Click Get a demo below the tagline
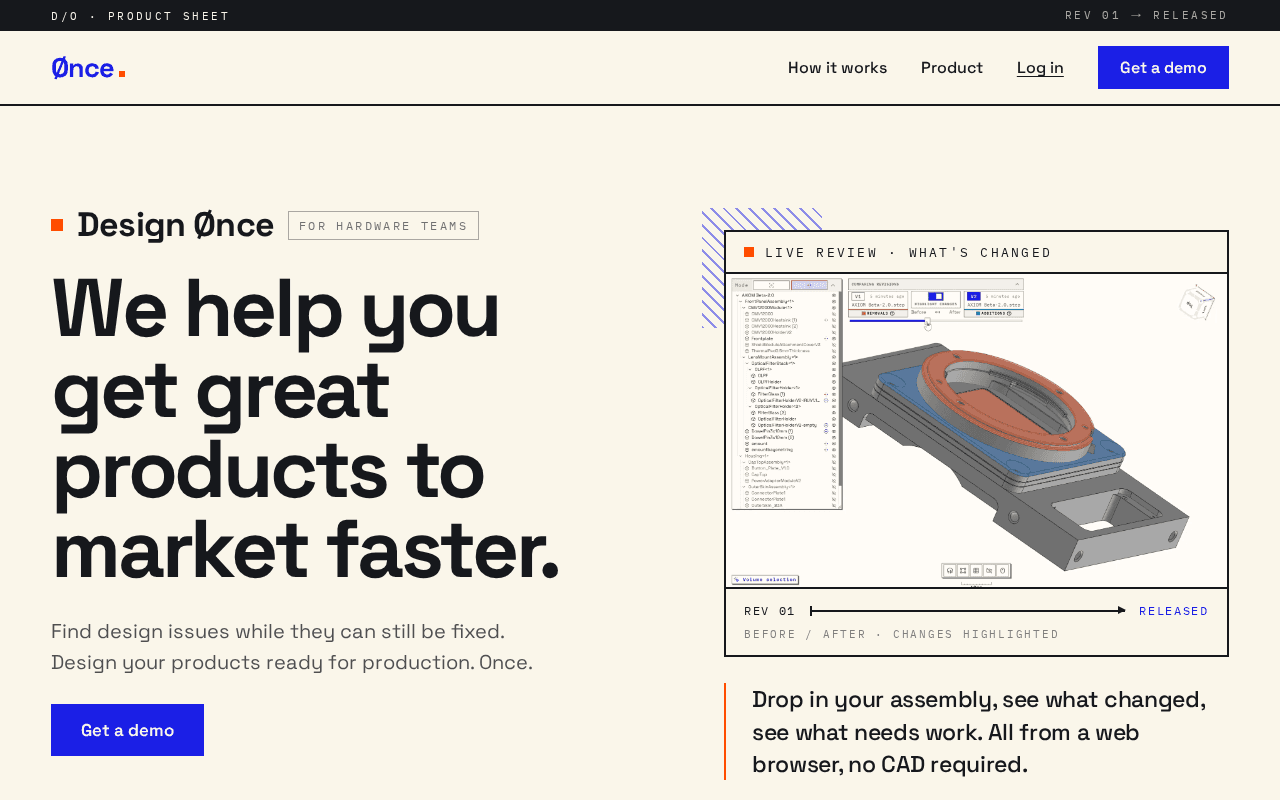1280x800 pixels. [x=127, y=730]
